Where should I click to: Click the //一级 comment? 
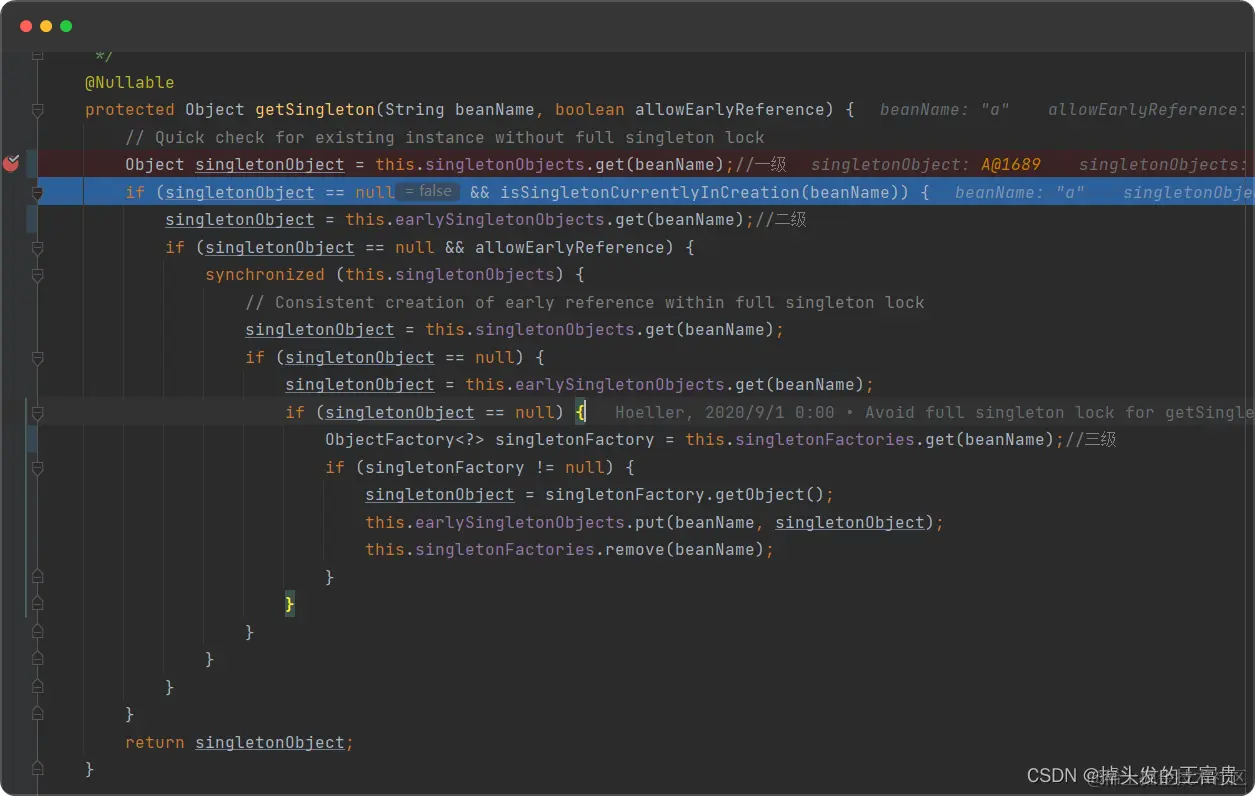(761, 165)
